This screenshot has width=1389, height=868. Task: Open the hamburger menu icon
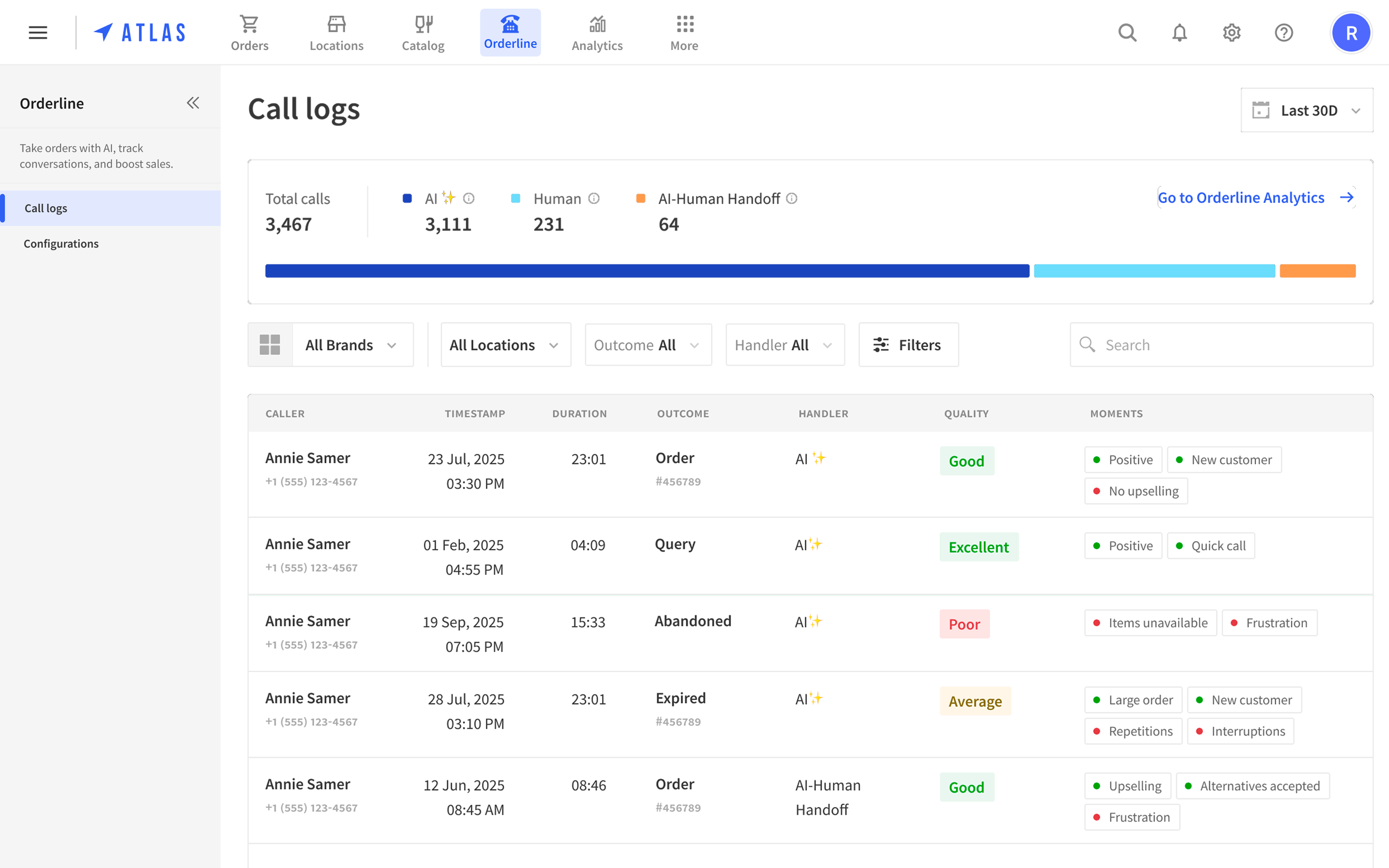pos(38,33)
